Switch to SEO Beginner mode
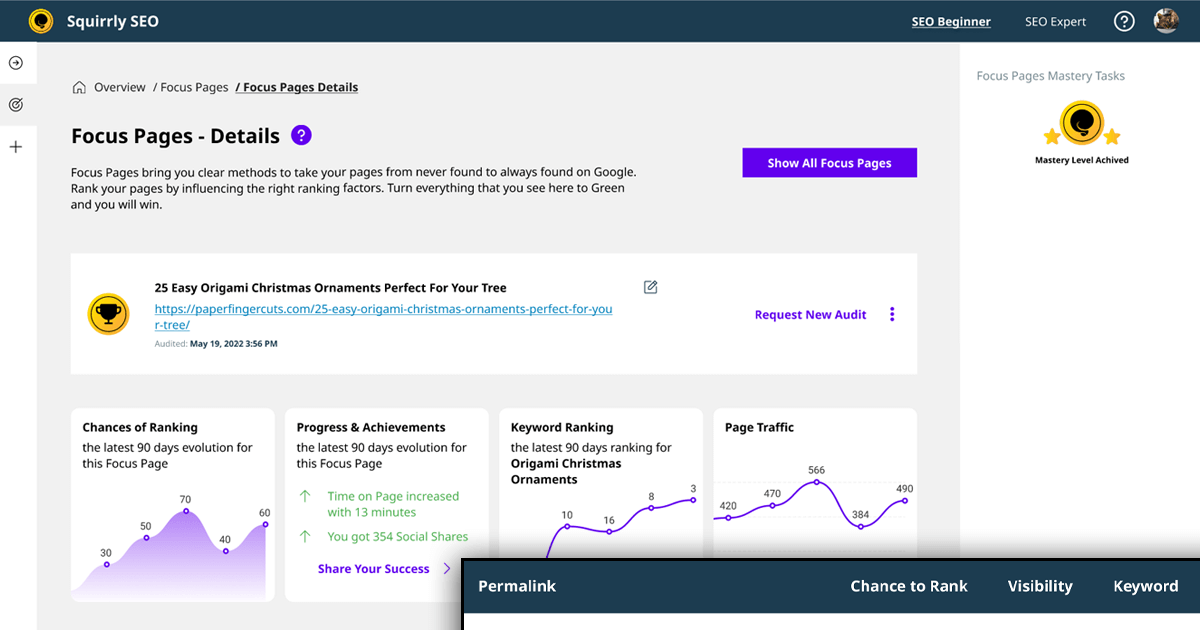The image size is (1200, 630). point(951,21)
